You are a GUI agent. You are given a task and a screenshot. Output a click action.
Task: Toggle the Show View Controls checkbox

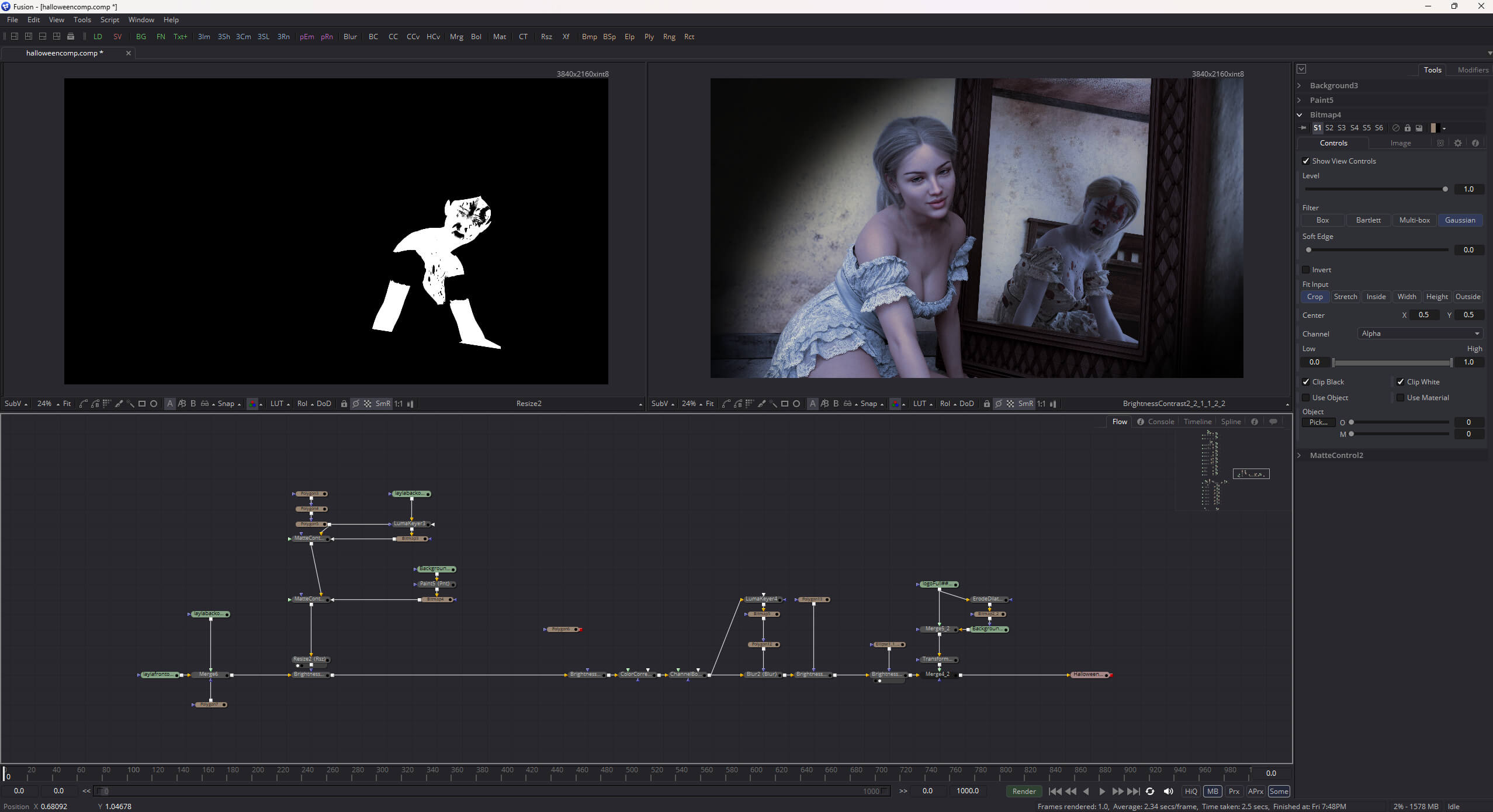[1306, 161]
